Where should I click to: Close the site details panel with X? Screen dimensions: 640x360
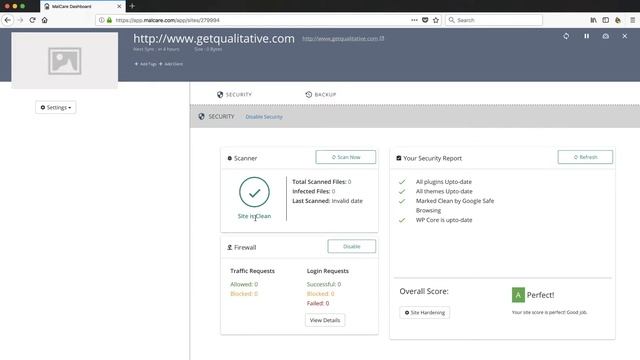click(624, 36)
